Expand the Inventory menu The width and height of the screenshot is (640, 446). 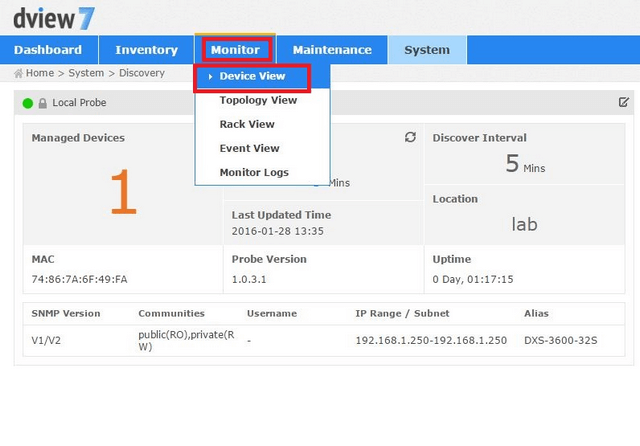tap(146, 50)
